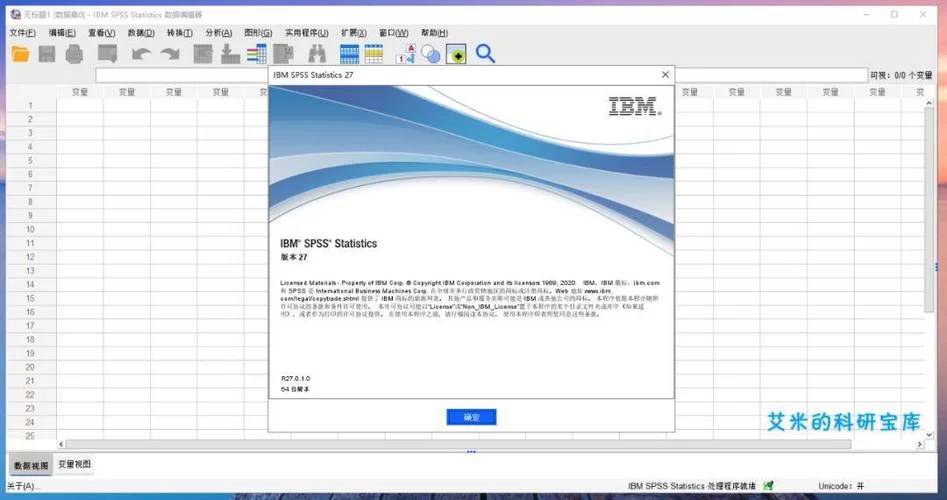Screen dimensions: 947x500
Task: Open the 编辑(E) menu
Action: 62,33
